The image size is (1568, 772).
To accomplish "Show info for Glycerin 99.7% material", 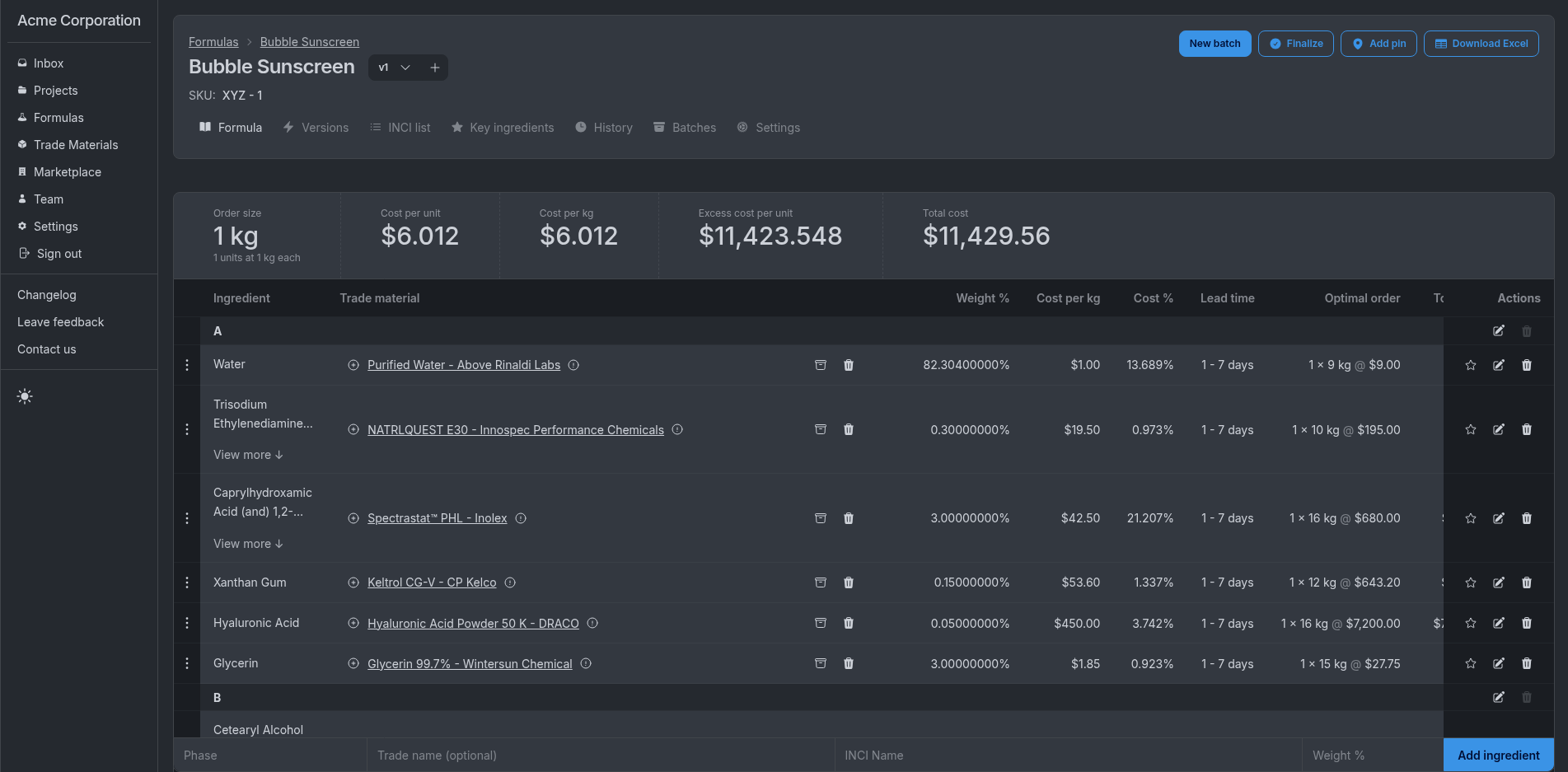I will [x=586, y=663].
